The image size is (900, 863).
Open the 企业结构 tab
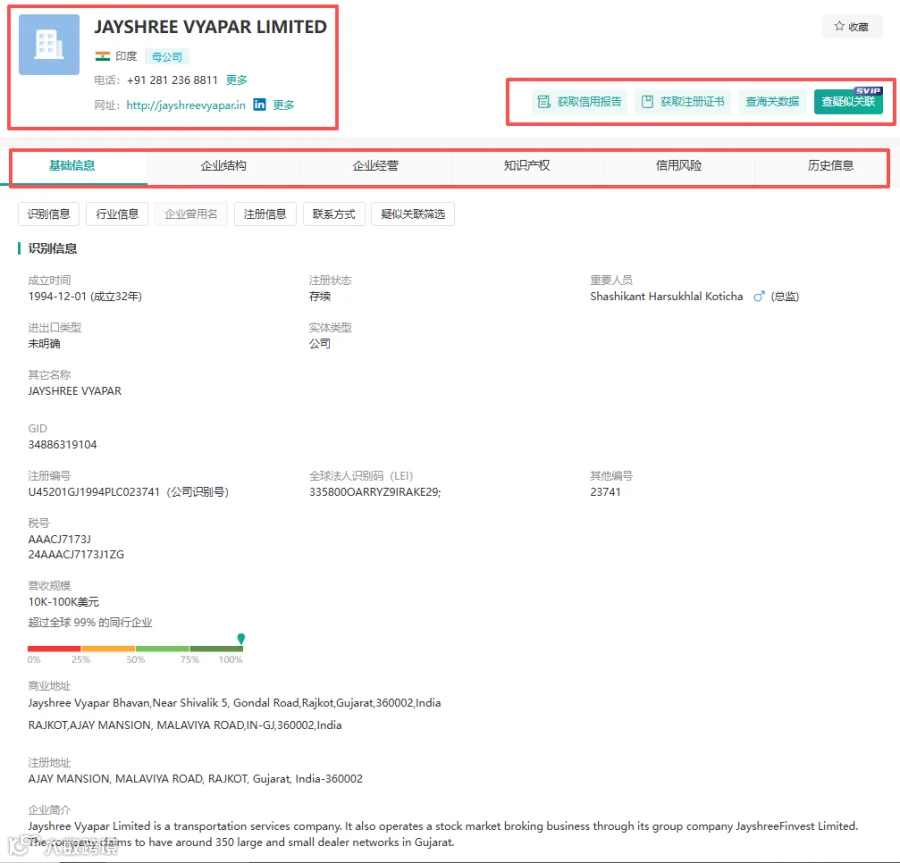point(223,166)
